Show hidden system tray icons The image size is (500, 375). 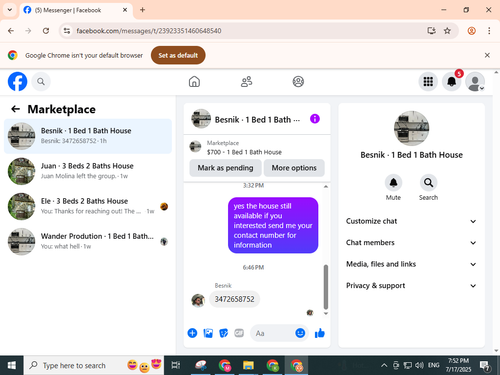pyautogui.click(x=384, y=365)
